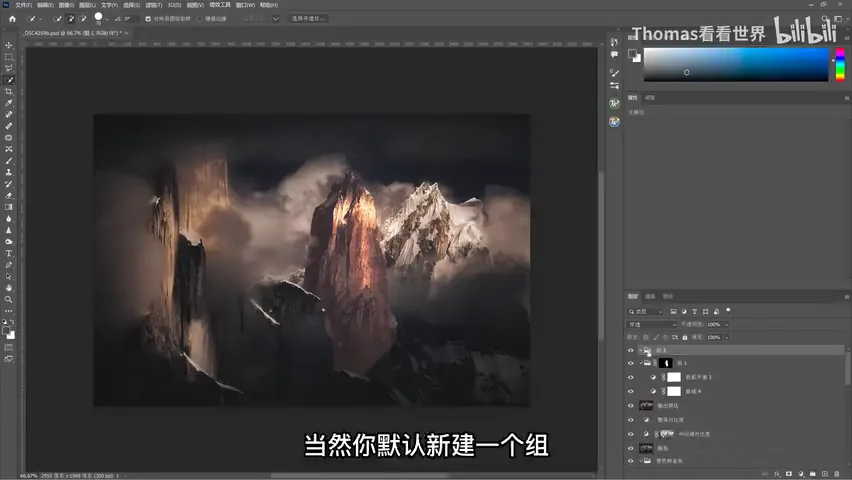The width and height of the screenshot is (852, 480).
Task: Select the Quick Selection tool in toolbox
Action: (x=9, y=80)
